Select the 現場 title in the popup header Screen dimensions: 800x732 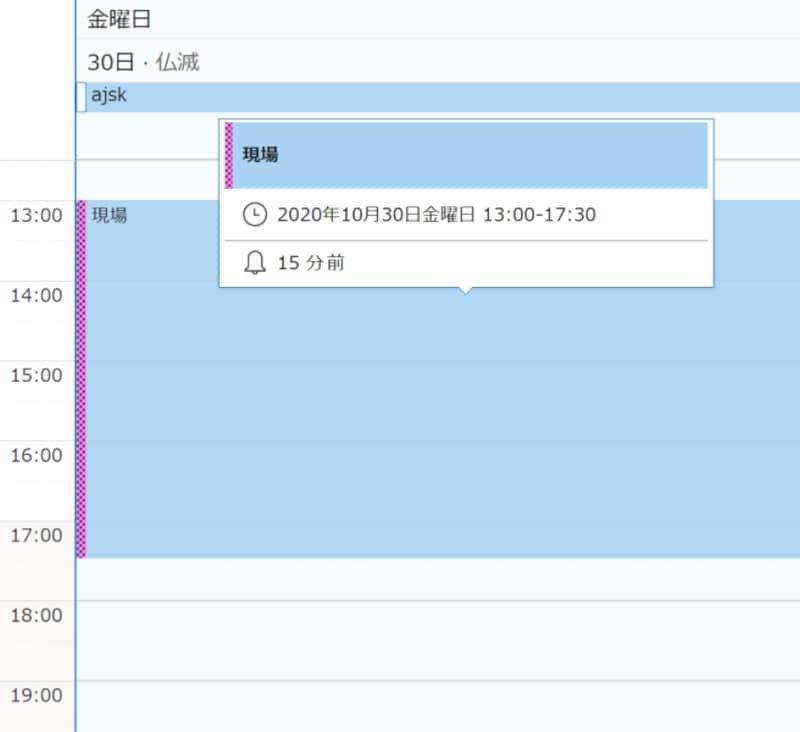pos(260,155)
